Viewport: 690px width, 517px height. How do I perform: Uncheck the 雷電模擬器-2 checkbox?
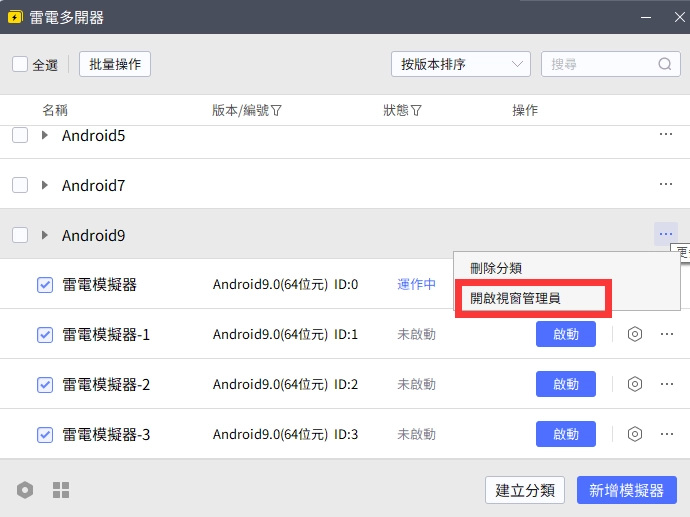[44, 385]
